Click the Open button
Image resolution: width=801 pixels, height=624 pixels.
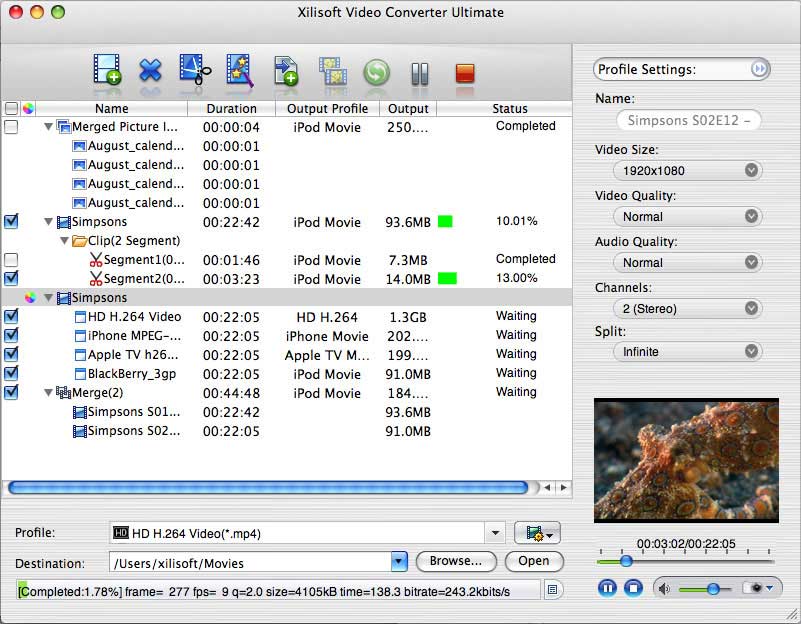[533, 561]
